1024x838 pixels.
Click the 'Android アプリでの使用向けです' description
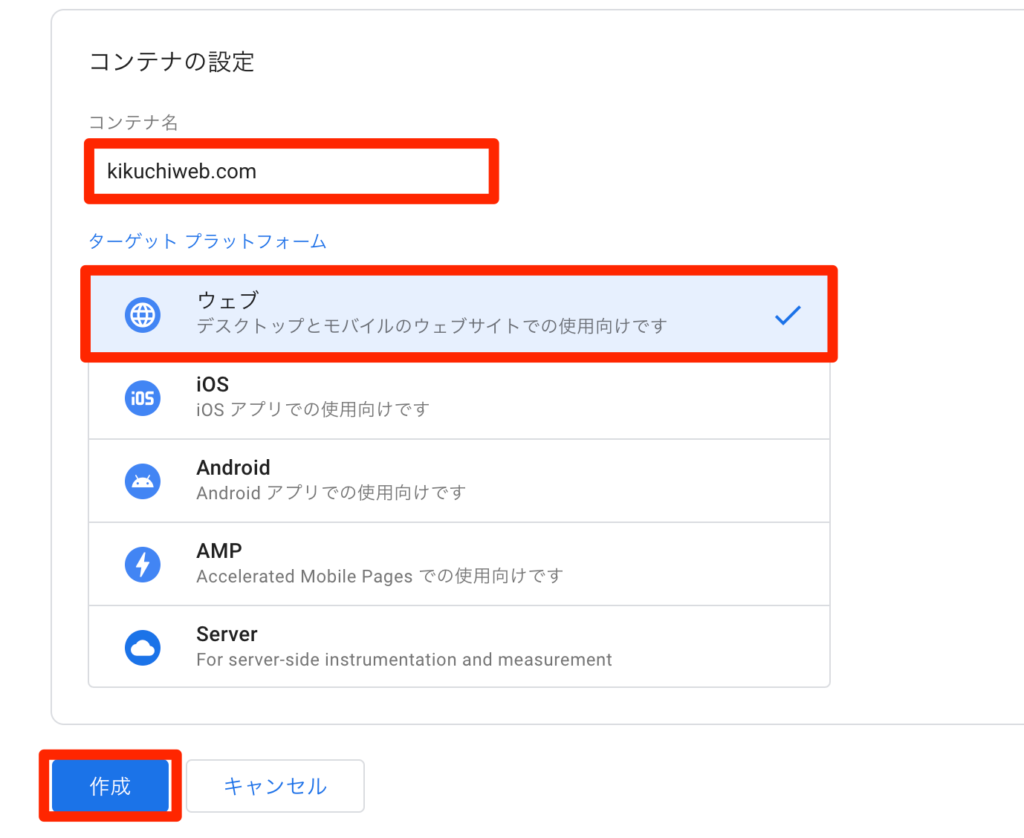331,492
